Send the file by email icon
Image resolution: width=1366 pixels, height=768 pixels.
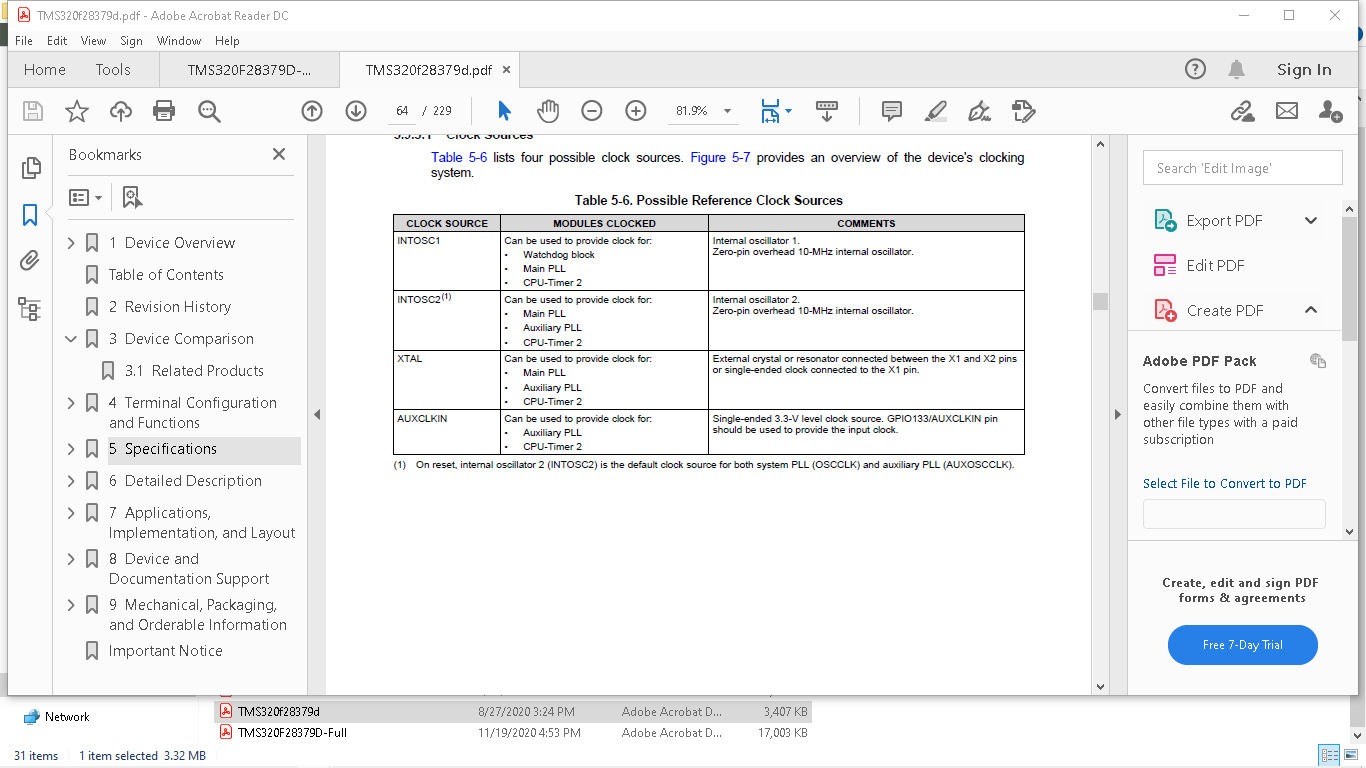pyautogui.click(x=1287, y=111)
